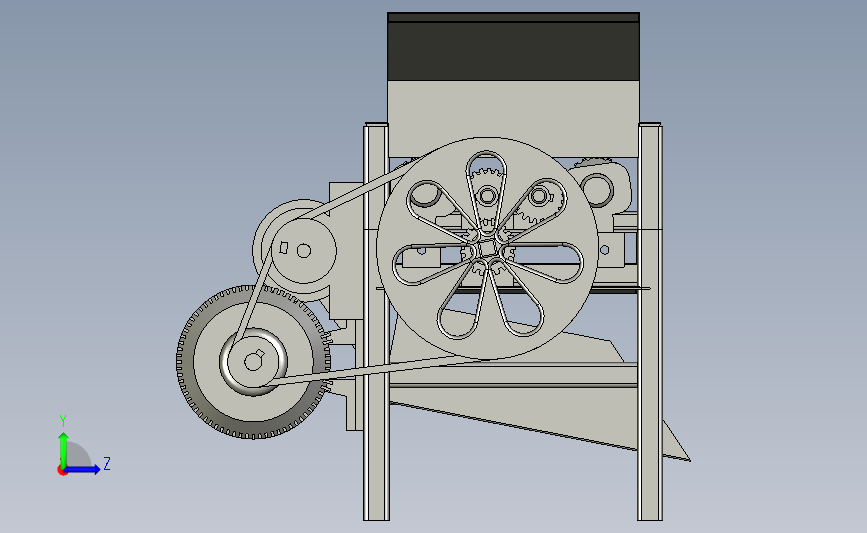Click the blue Z axis arrow of triad
This screenshot has height=533, width=867.
[x=84, y=470]
